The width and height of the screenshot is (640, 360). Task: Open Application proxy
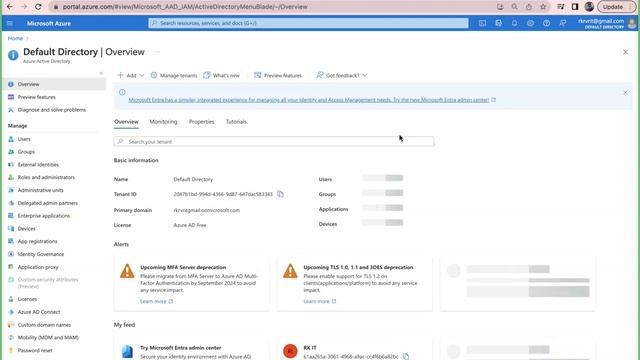[38, 267]
